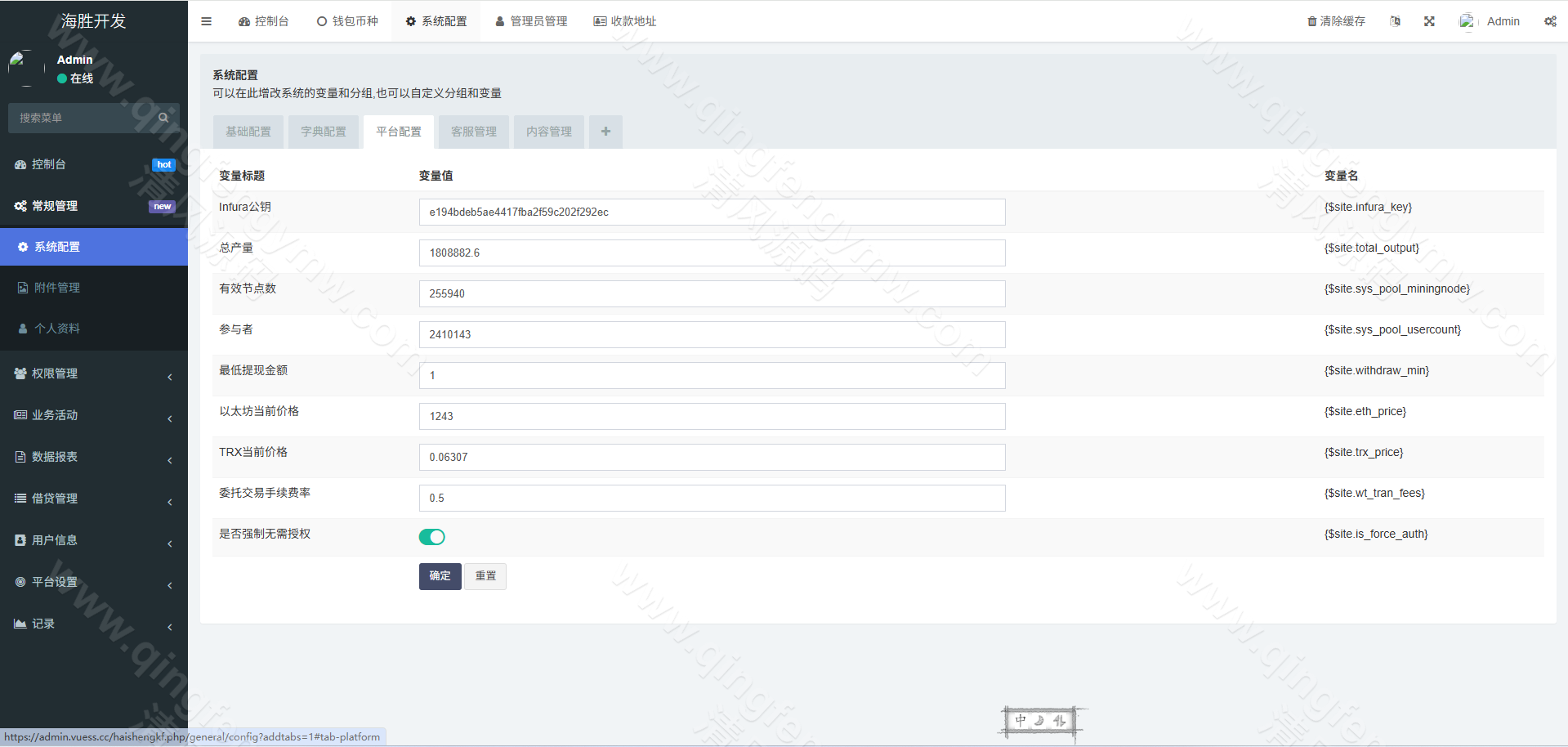Click the 个人资料 user icon

point(23,329)
